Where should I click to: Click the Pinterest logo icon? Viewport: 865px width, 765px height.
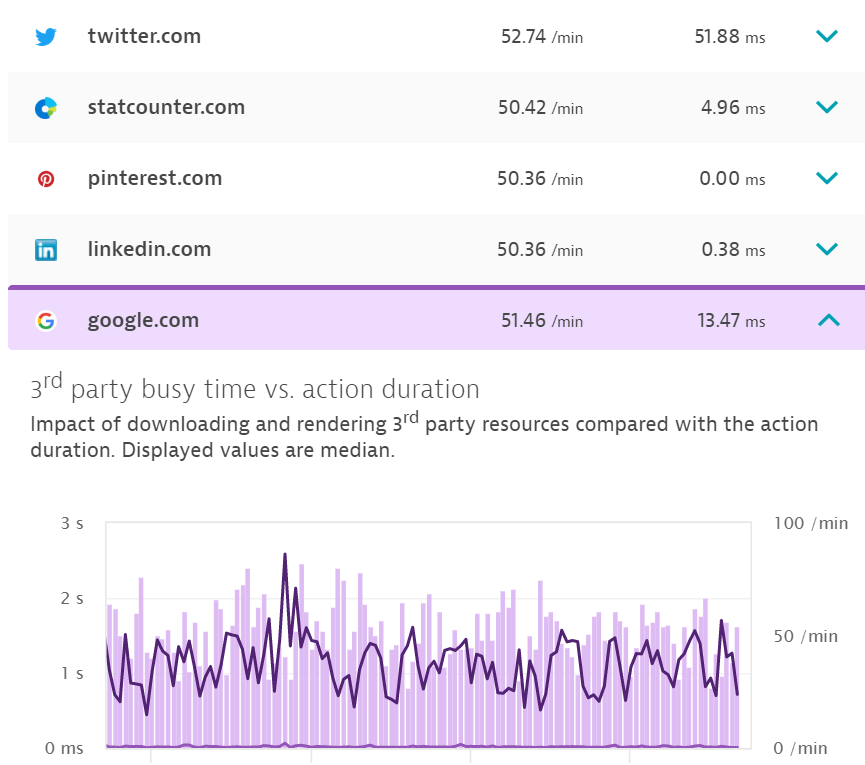pyautogui.click(x=46, y=179)
